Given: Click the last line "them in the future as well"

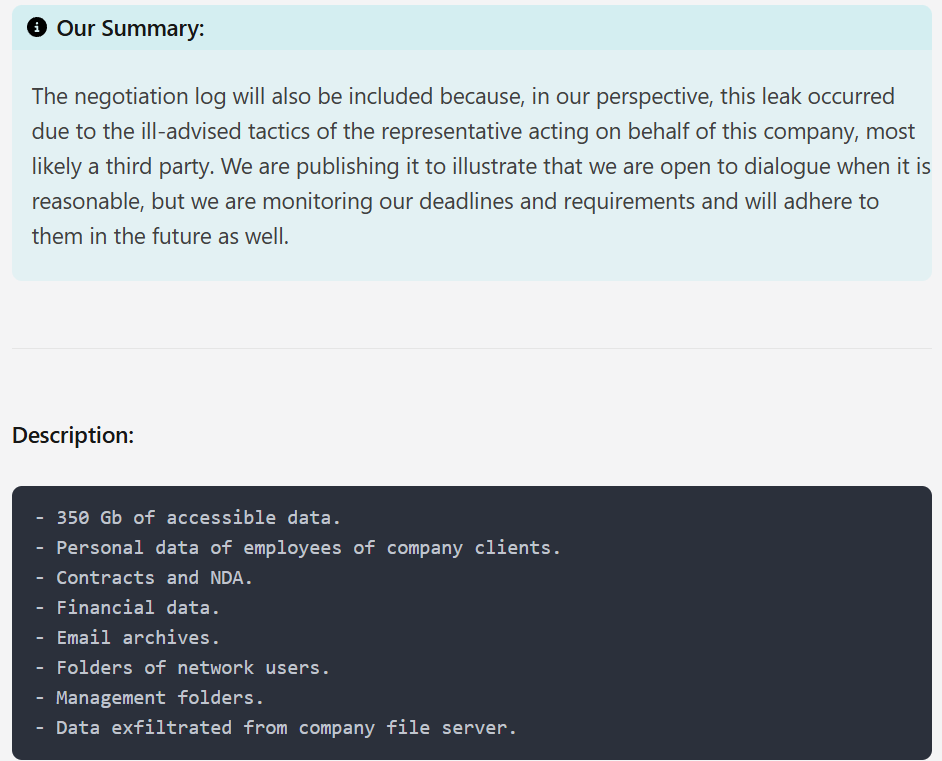Looking at the screenshot, I should [160, 237].
